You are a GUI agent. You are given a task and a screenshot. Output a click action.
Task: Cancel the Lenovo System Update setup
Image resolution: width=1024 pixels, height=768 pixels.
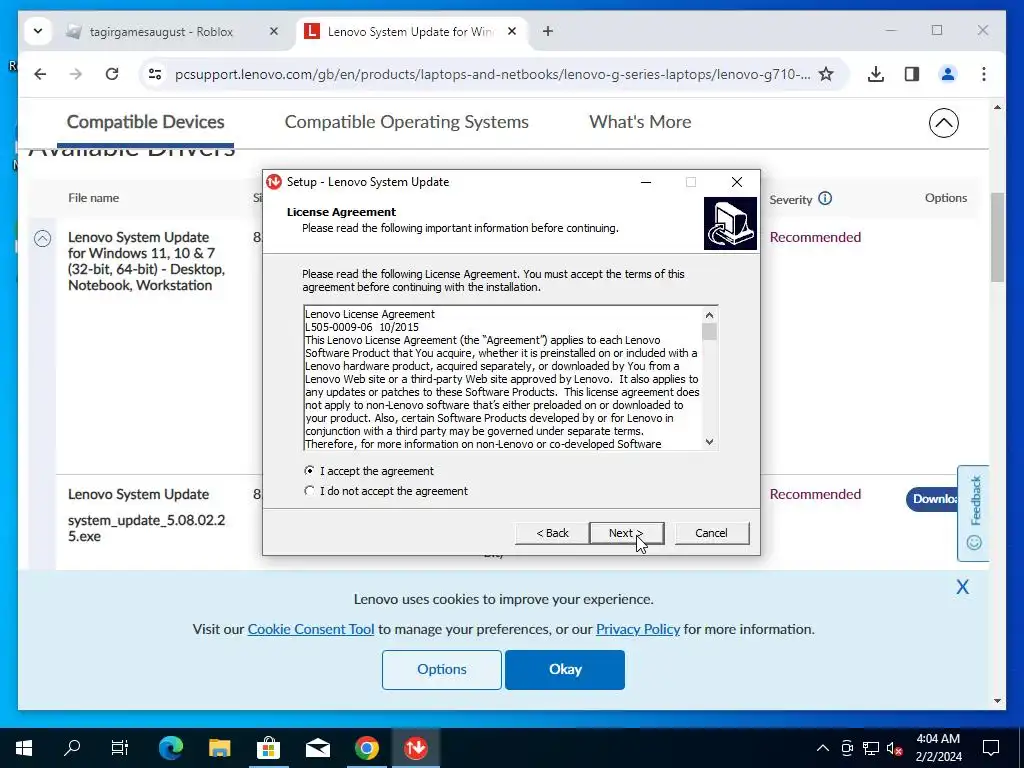tap(711, 533)
